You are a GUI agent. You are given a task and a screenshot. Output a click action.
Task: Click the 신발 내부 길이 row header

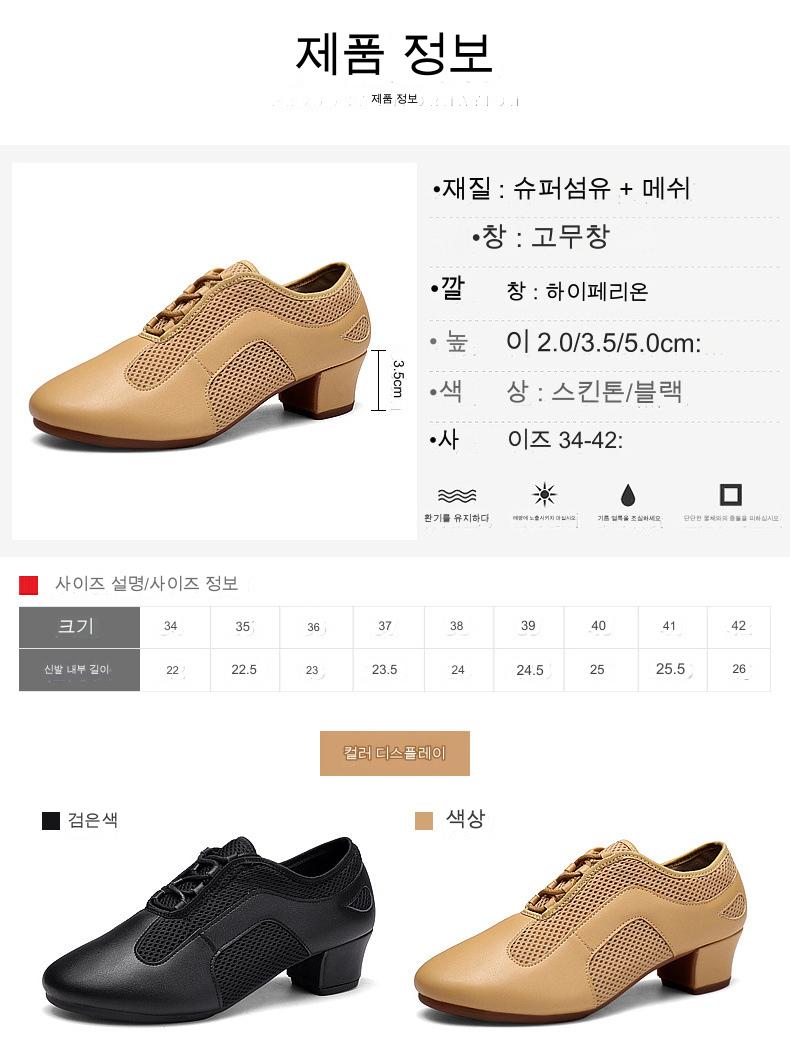(x=79, y=670)
